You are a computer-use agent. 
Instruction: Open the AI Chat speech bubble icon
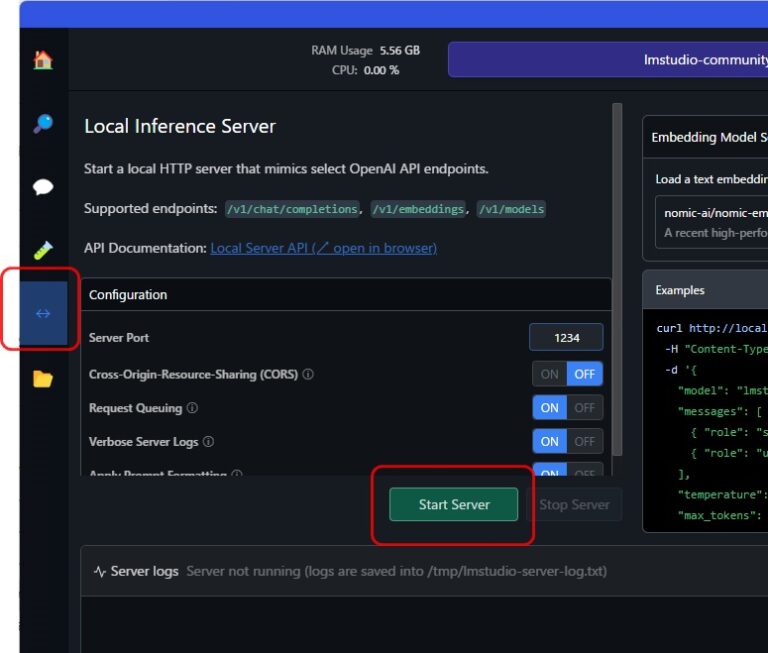pos(43,187)
